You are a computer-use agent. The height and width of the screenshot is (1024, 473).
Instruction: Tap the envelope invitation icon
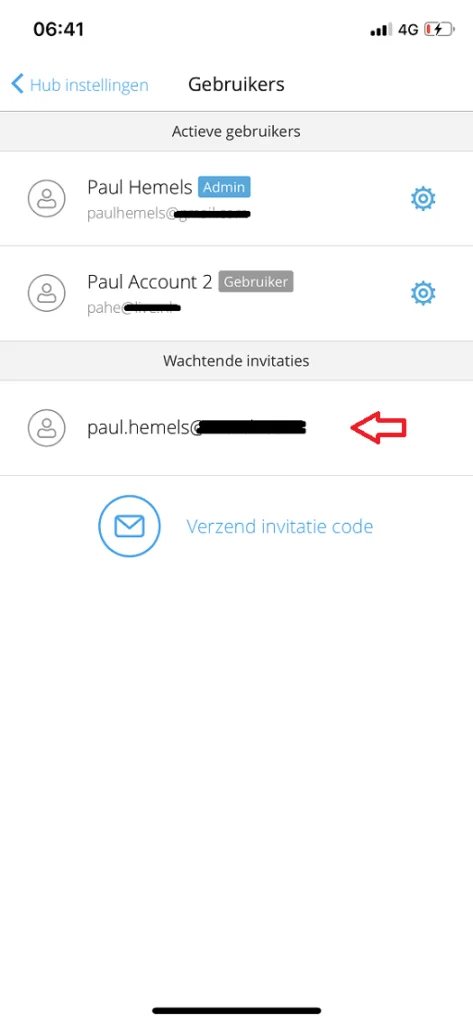click(x=129, y=526)
